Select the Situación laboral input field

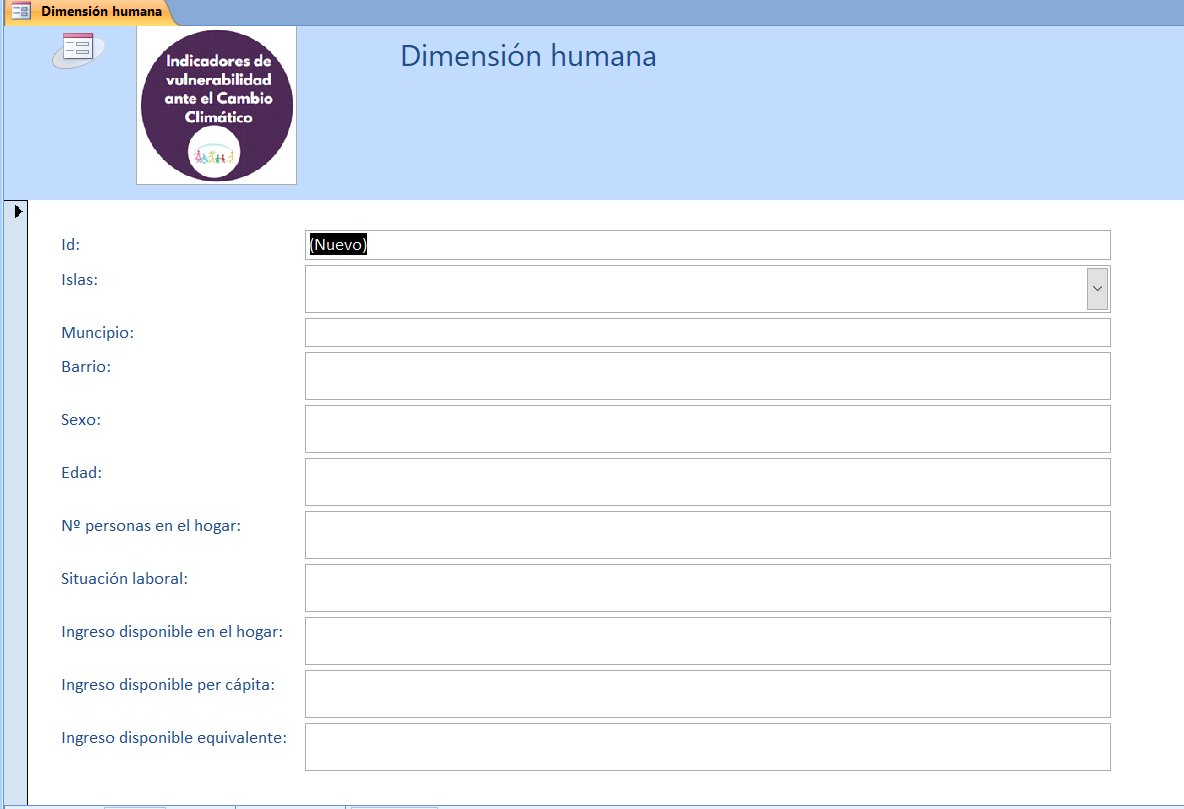click(707, 588)
